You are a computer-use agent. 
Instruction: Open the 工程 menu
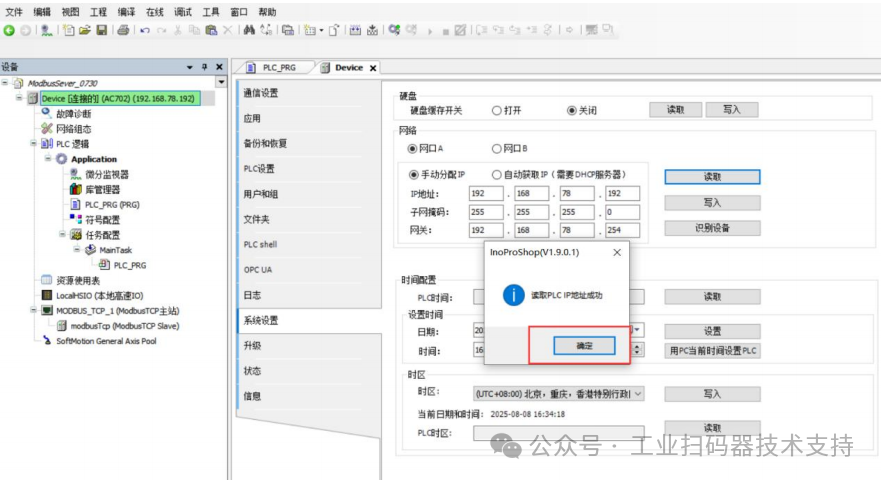pyautogui.click(x=98, y=12)
